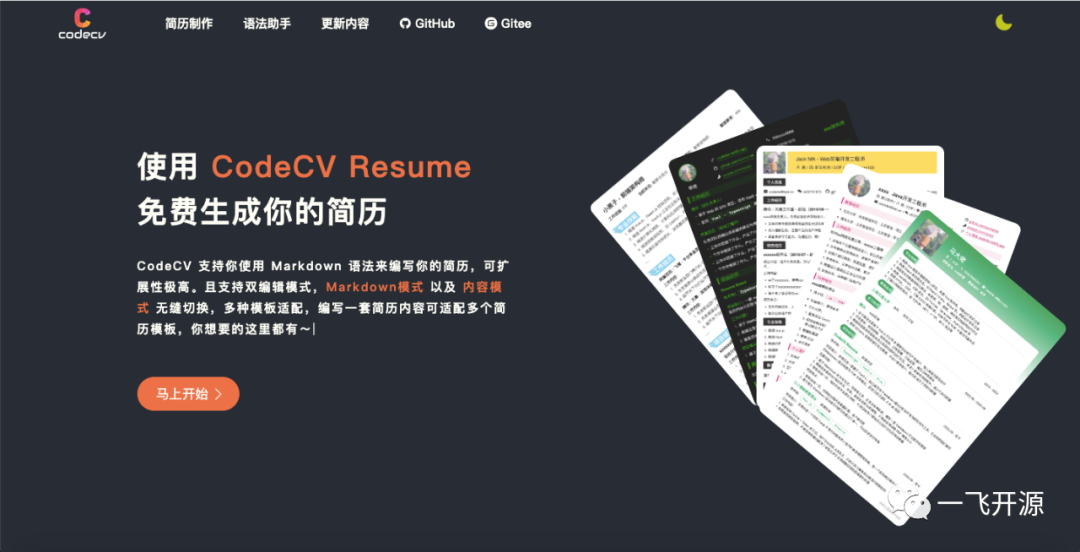Open the Gitee link
The height and width of the screenshot is (552, 1080).
pos(508,23)
